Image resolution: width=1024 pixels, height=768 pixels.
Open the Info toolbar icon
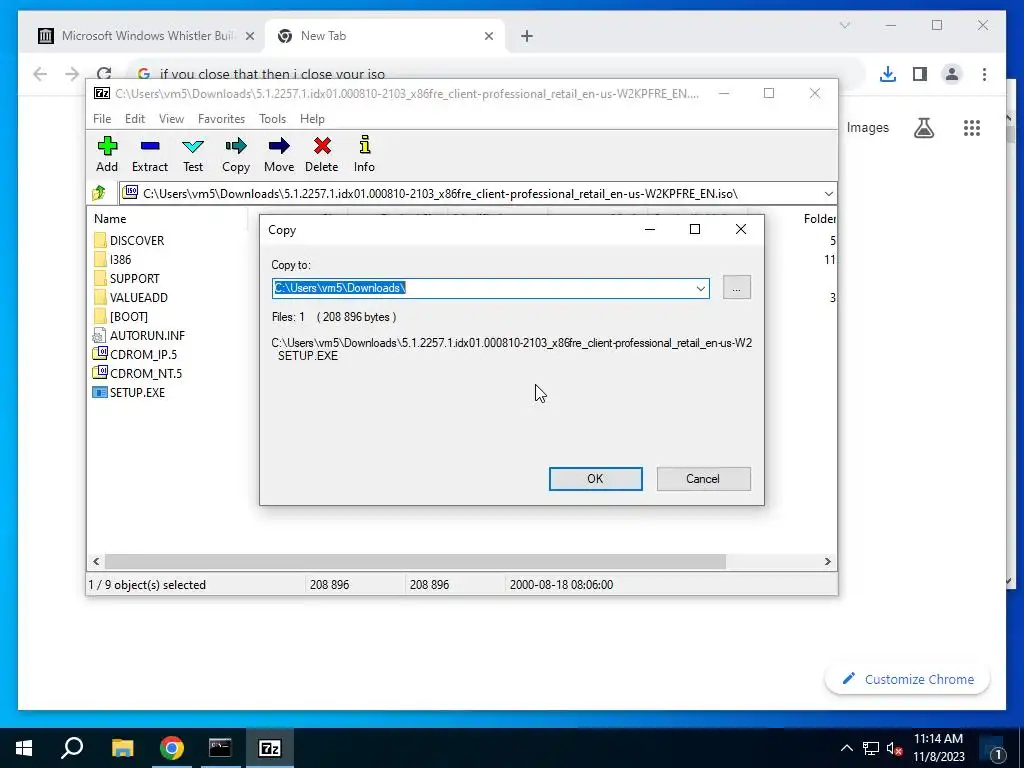[364, 154]
